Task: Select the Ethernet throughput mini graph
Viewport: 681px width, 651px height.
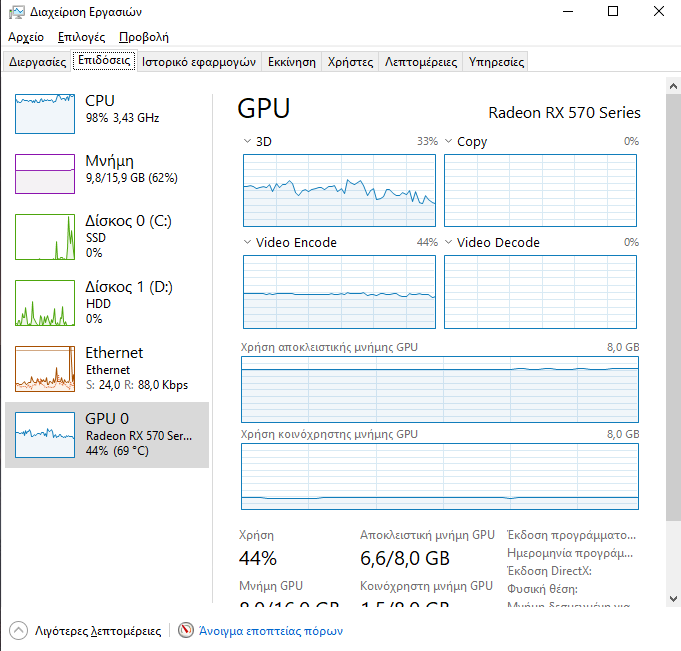Action: tap(45, 369)
